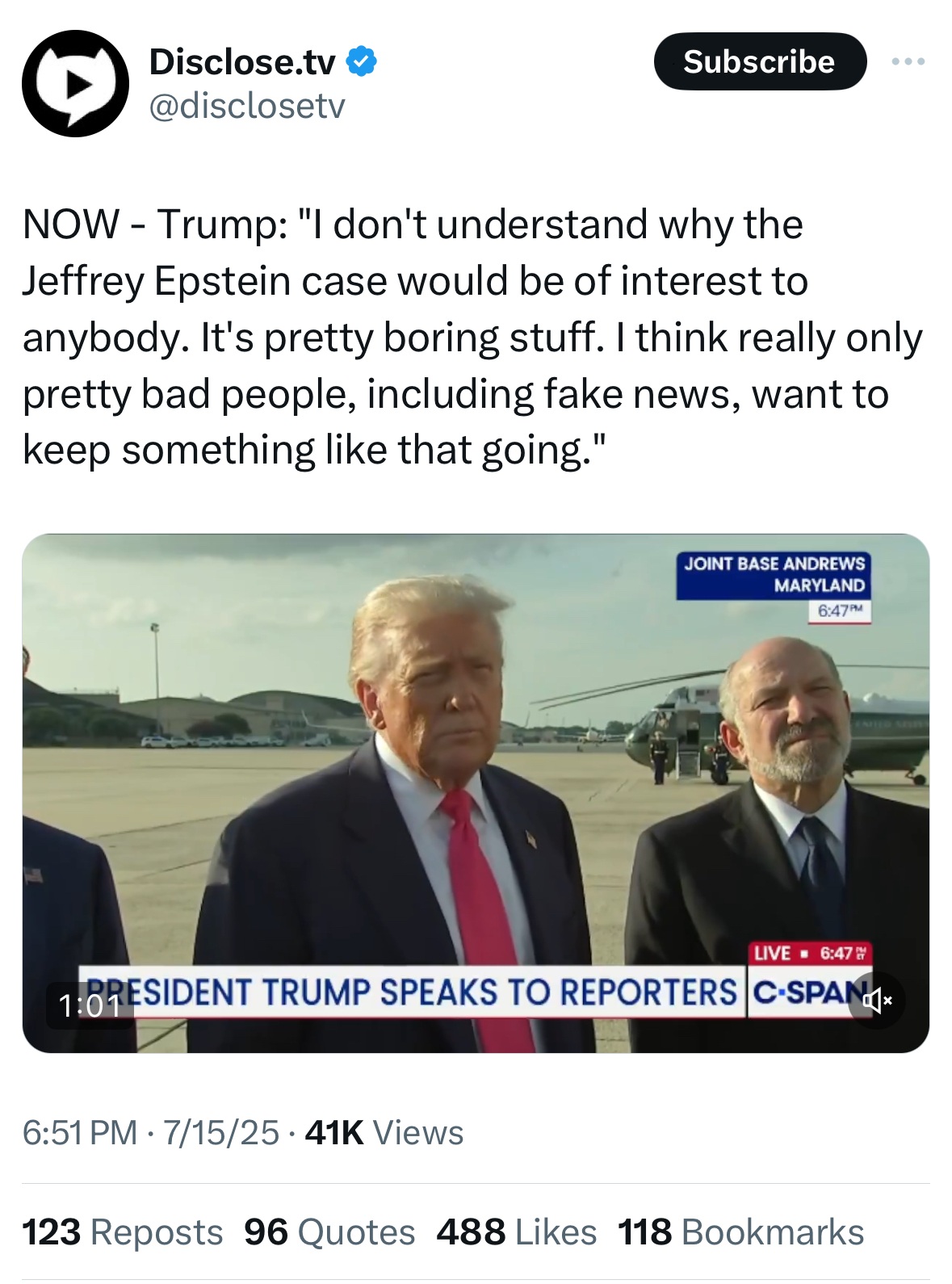Open the Disclose.tv profile avatar
This screenshot has width=952, height=1284.
click(x=75, y=84)
